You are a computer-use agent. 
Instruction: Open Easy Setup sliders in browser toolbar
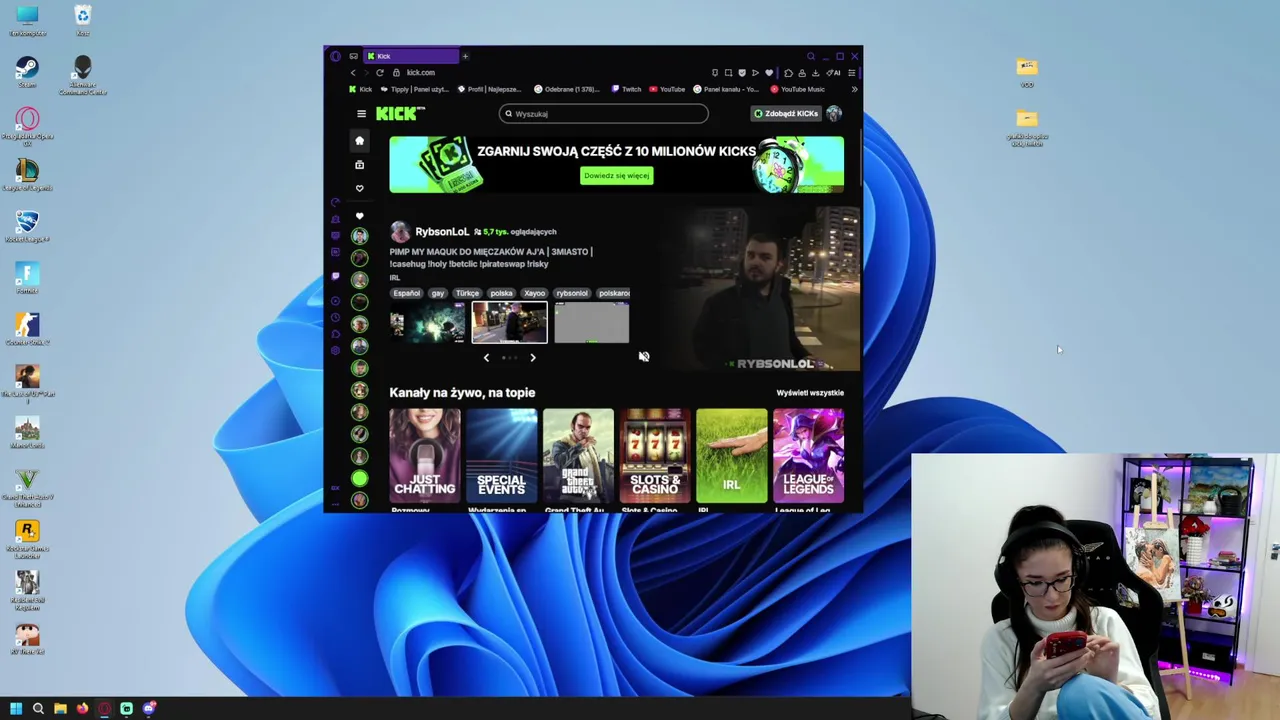(852, 72)
